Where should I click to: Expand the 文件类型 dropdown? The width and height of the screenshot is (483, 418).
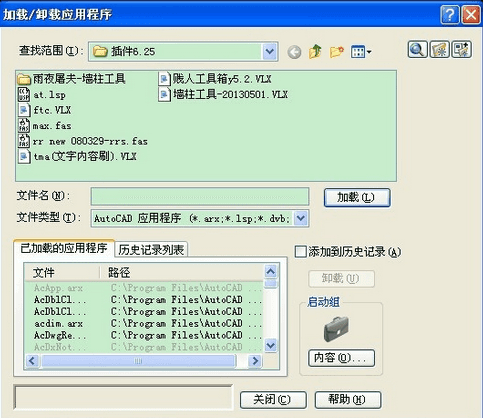301,218
